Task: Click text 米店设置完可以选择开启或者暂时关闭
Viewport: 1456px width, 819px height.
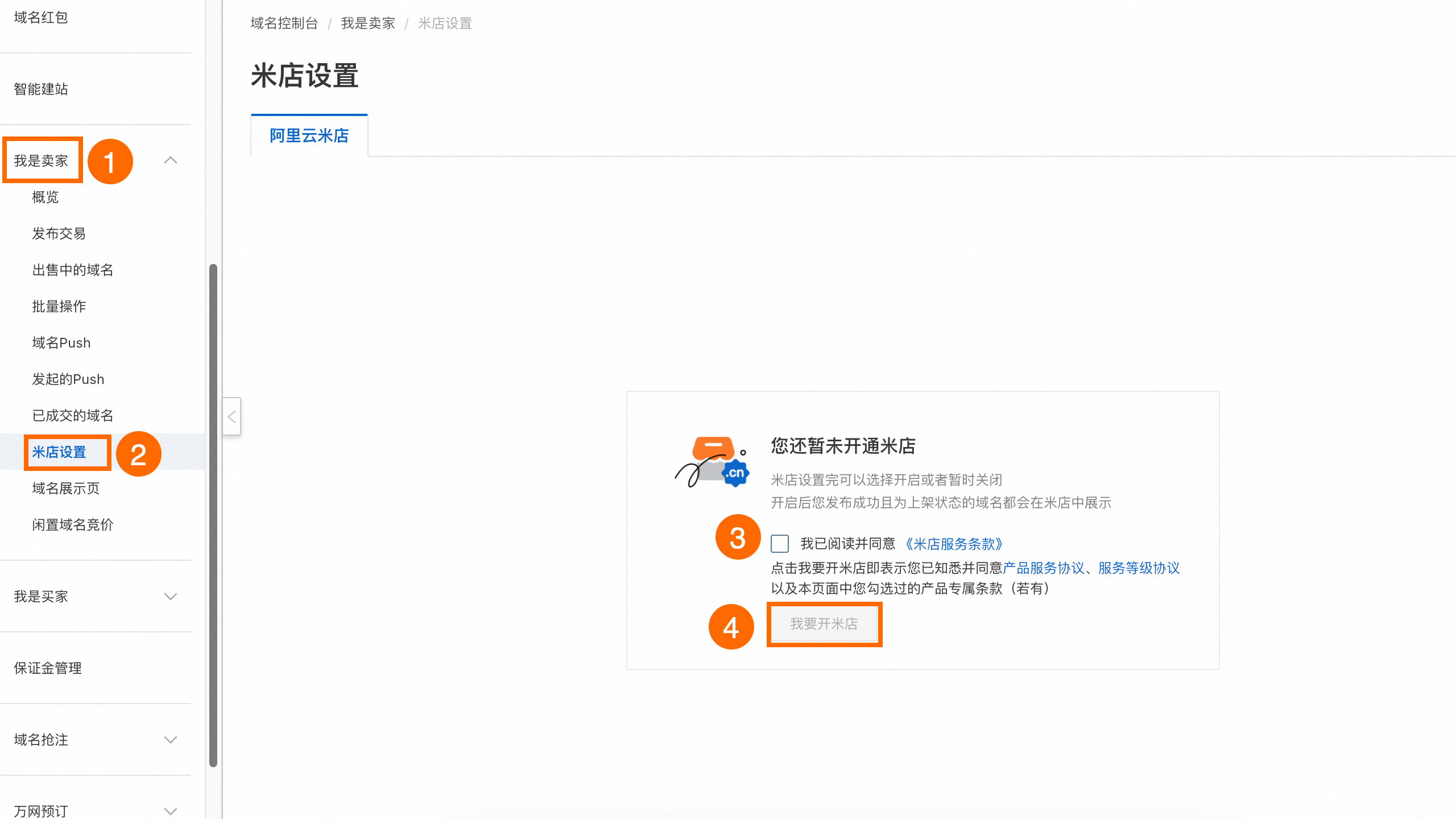Action: [x=886, y=479]
